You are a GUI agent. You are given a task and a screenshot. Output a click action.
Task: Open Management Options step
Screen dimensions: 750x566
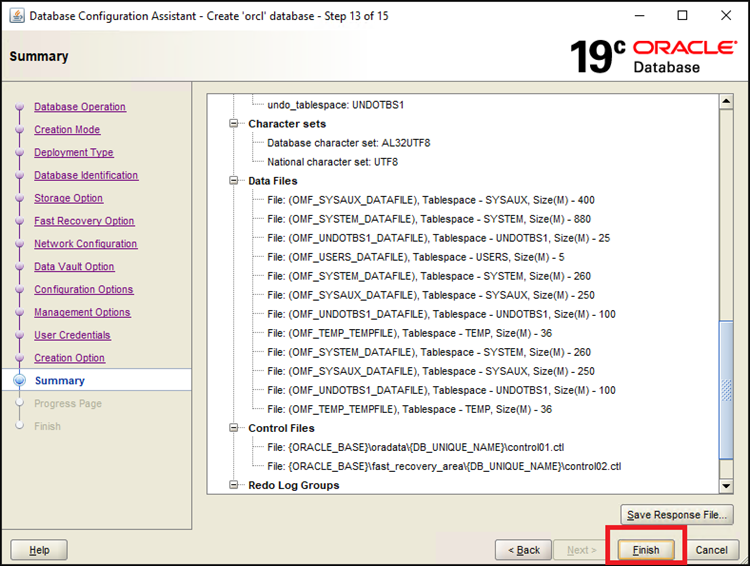tap(82, 312)
